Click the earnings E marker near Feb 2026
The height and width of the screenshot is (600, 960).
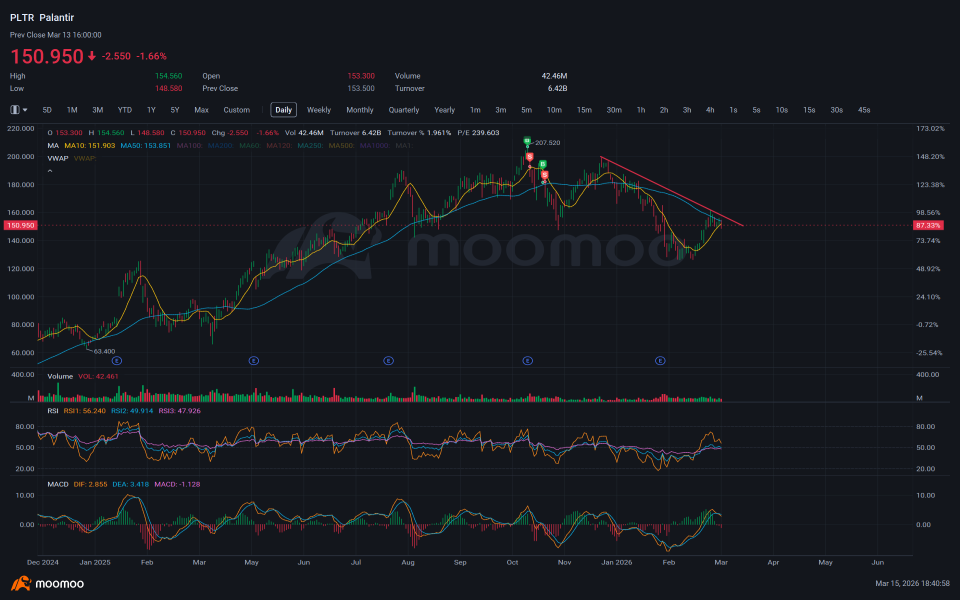pyautogui.click(x=660, y=361)
